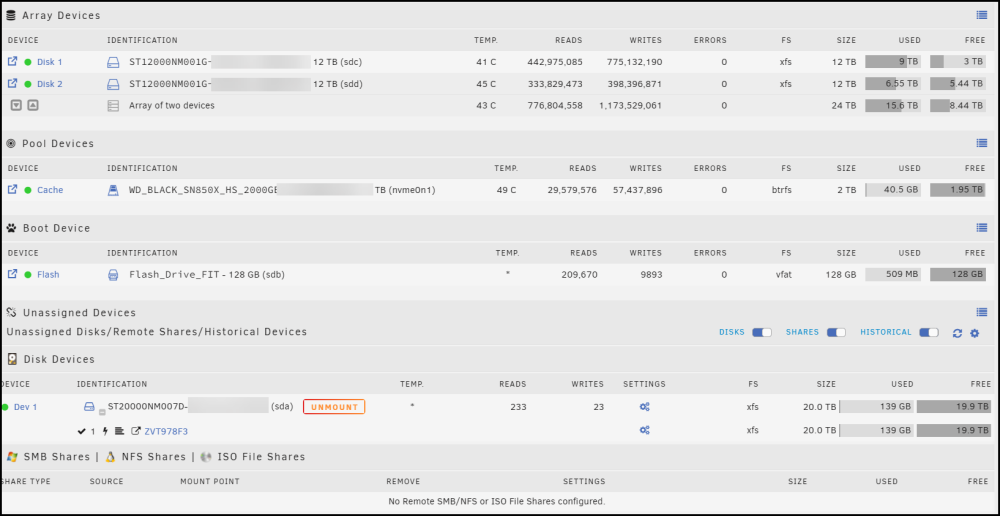The height and width of the screenshot is (516, 1000).
Task: Click the Boot Device list view icon
Action: click(982, 228)
